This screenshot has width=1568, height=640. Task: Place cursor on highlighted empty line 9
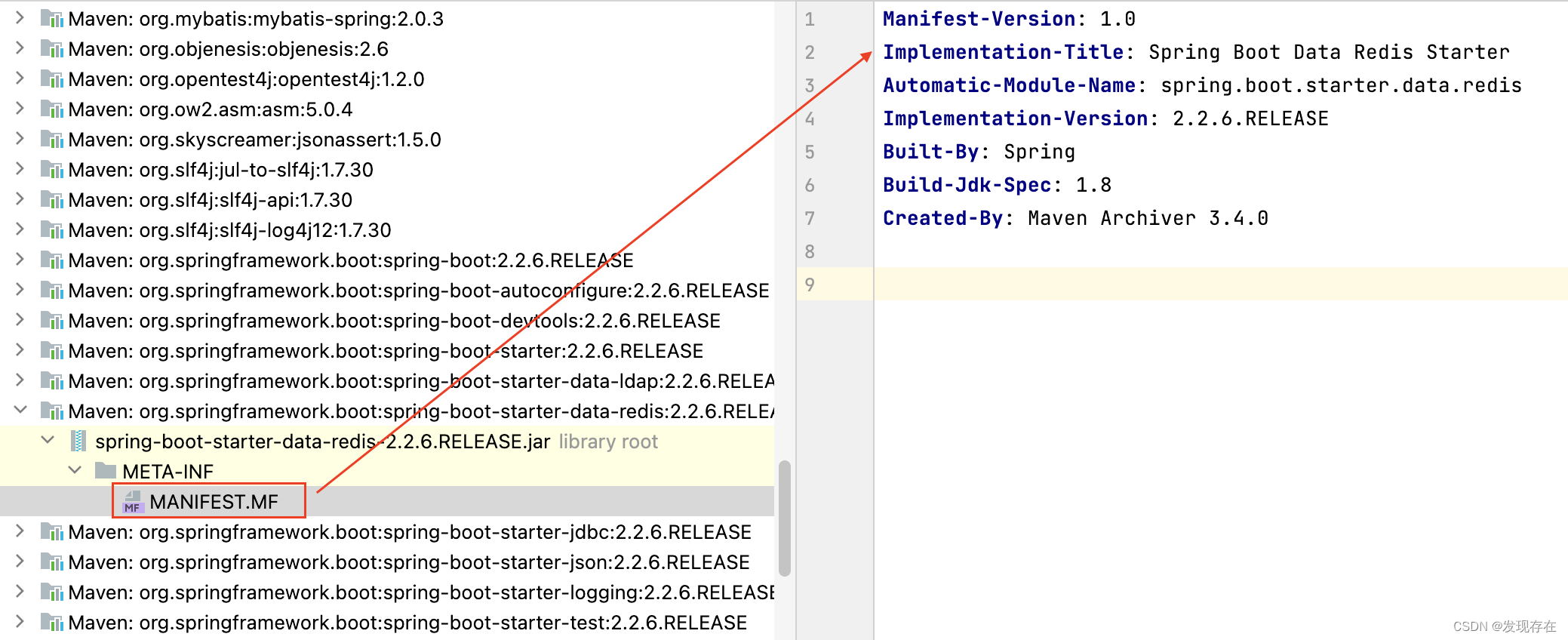click(1220, 285)
